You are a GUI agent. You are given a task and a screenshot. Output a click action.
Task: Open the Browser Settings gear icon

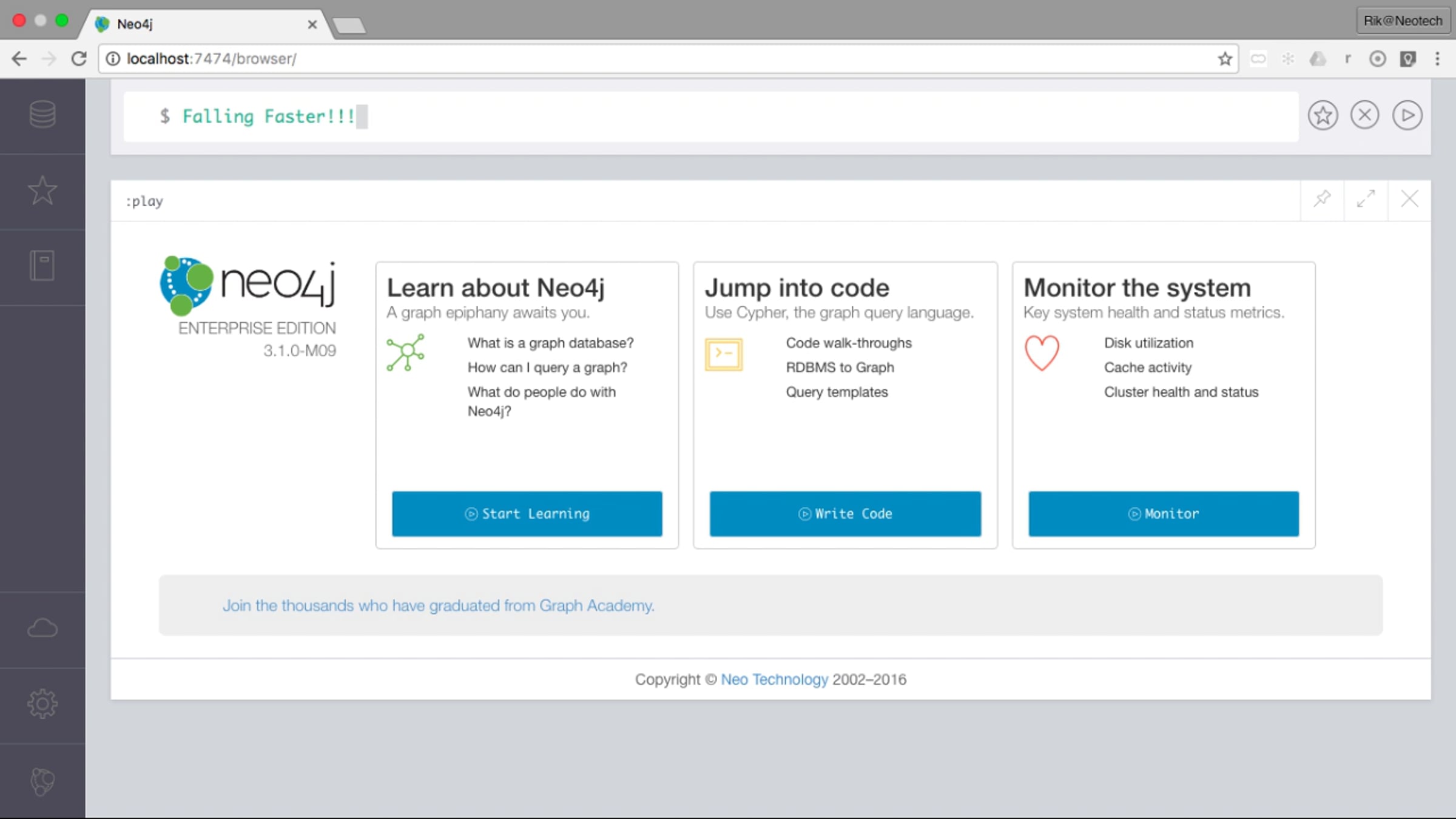pyautogui.click(x=42, y=704)
